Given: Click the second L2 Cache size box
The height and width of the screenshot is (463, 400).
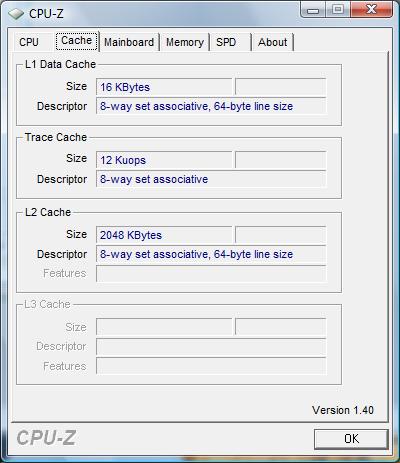Looking at the screenshot, I should pyautogui.click(x=280, y=235).
